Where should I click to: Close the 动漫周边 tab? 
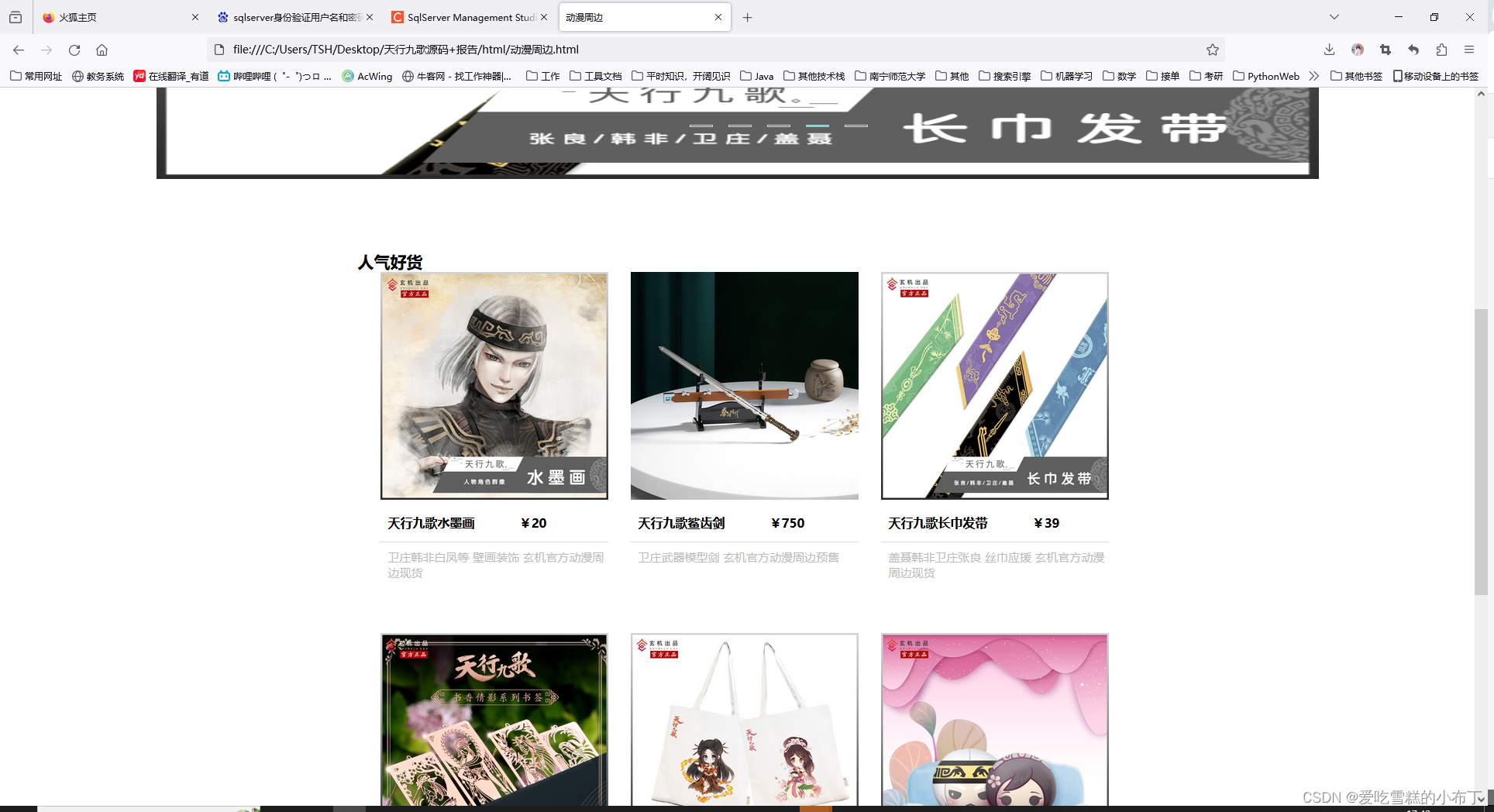pos(718,17)
